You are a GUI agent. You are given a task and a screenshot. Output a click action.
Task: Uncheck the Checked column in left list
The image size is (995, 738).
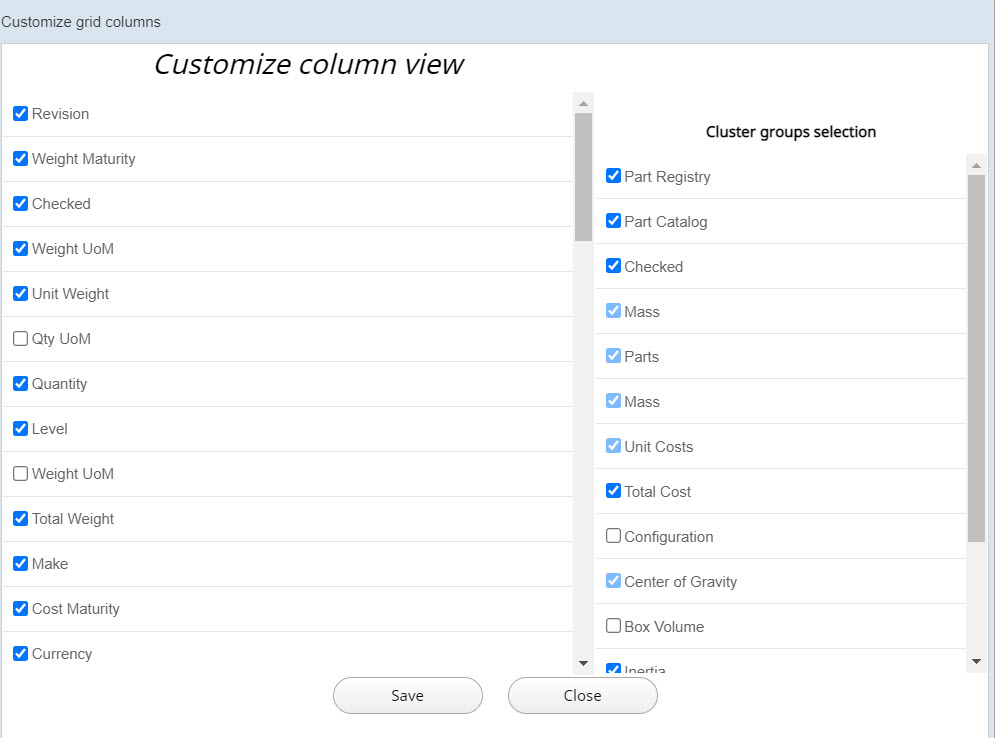[20, 203]
